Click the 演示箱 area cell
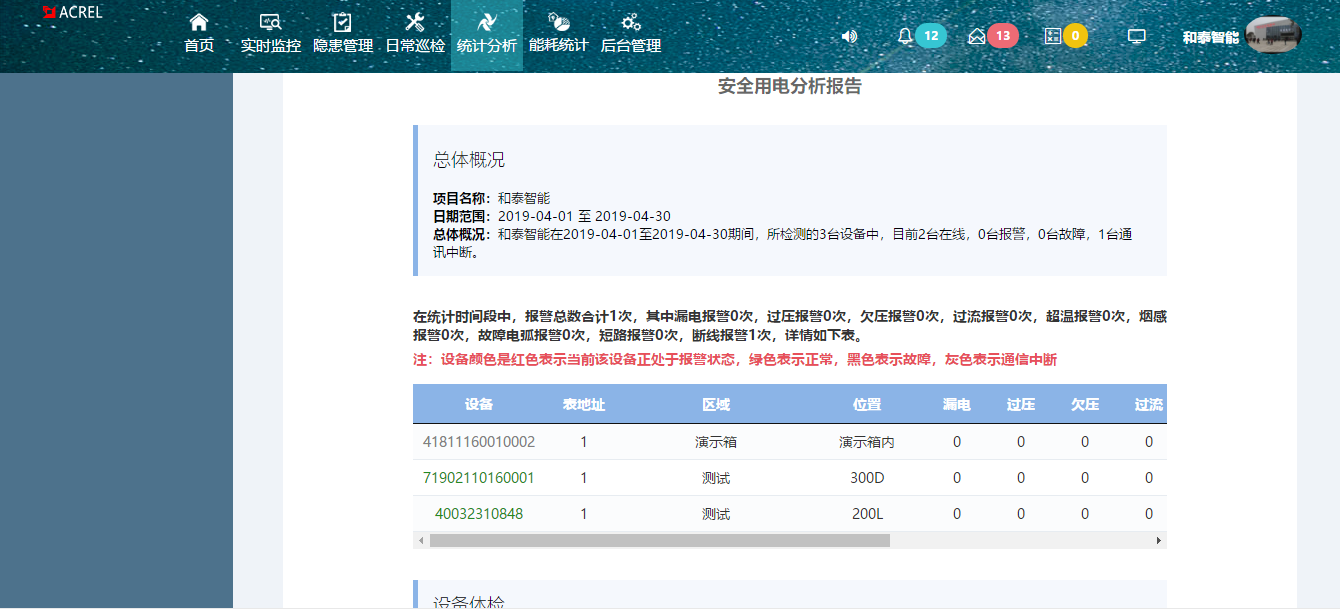Screen dimensions: 1340x609 tap(716, 442)
